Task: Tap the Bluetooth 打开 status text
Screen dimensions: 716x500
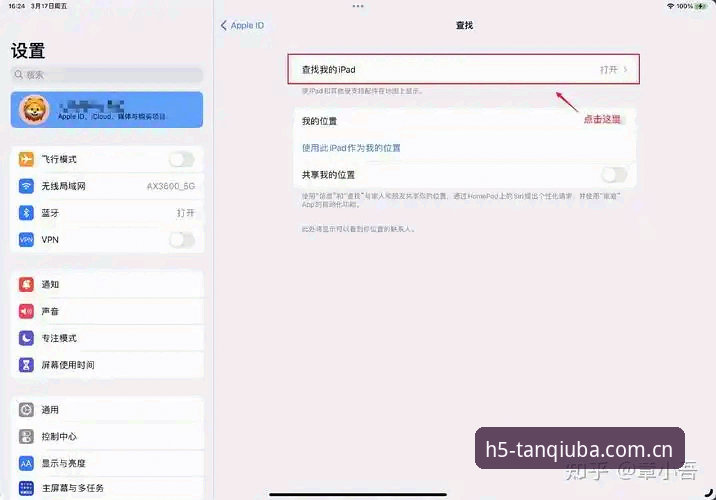Action: pos(186,213)
